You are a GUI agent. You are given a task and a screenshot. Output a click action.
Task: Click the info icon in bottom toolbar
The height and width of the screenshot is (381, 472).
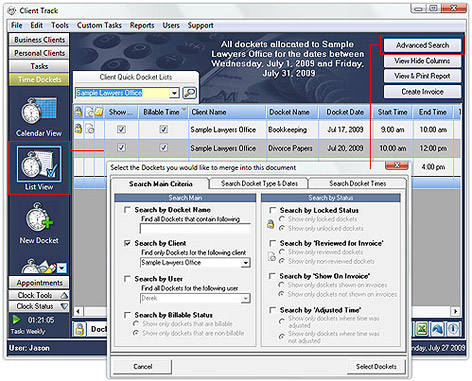453,329
